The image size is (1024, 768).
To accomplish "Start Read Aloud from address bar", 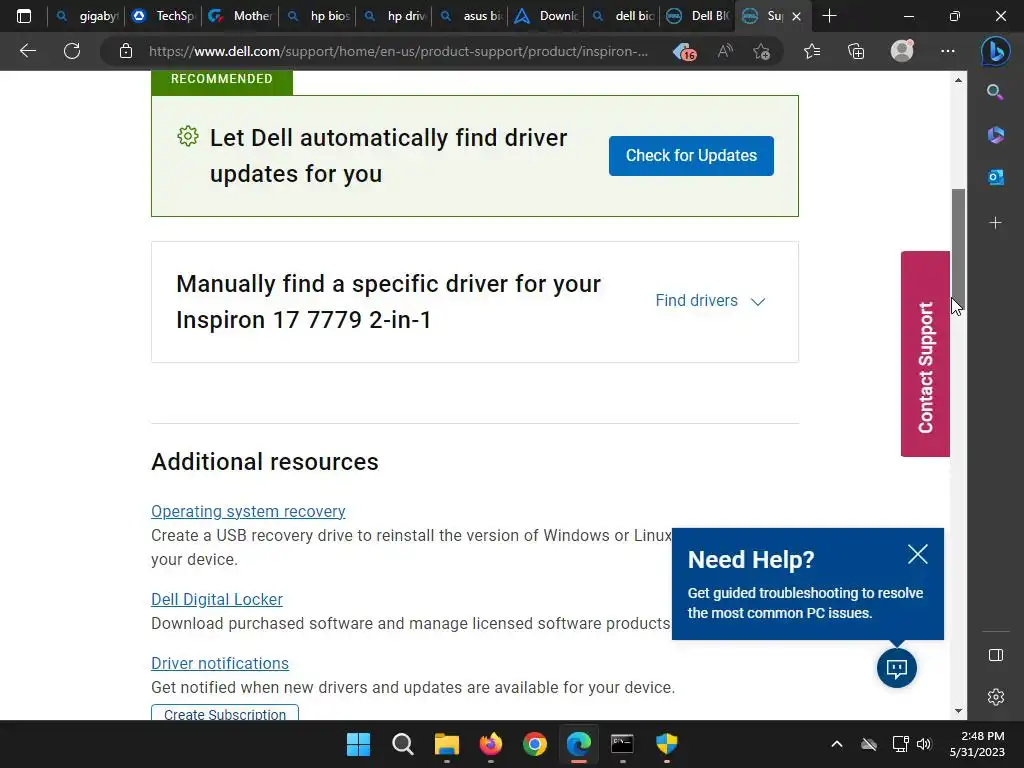I will 725,51.
